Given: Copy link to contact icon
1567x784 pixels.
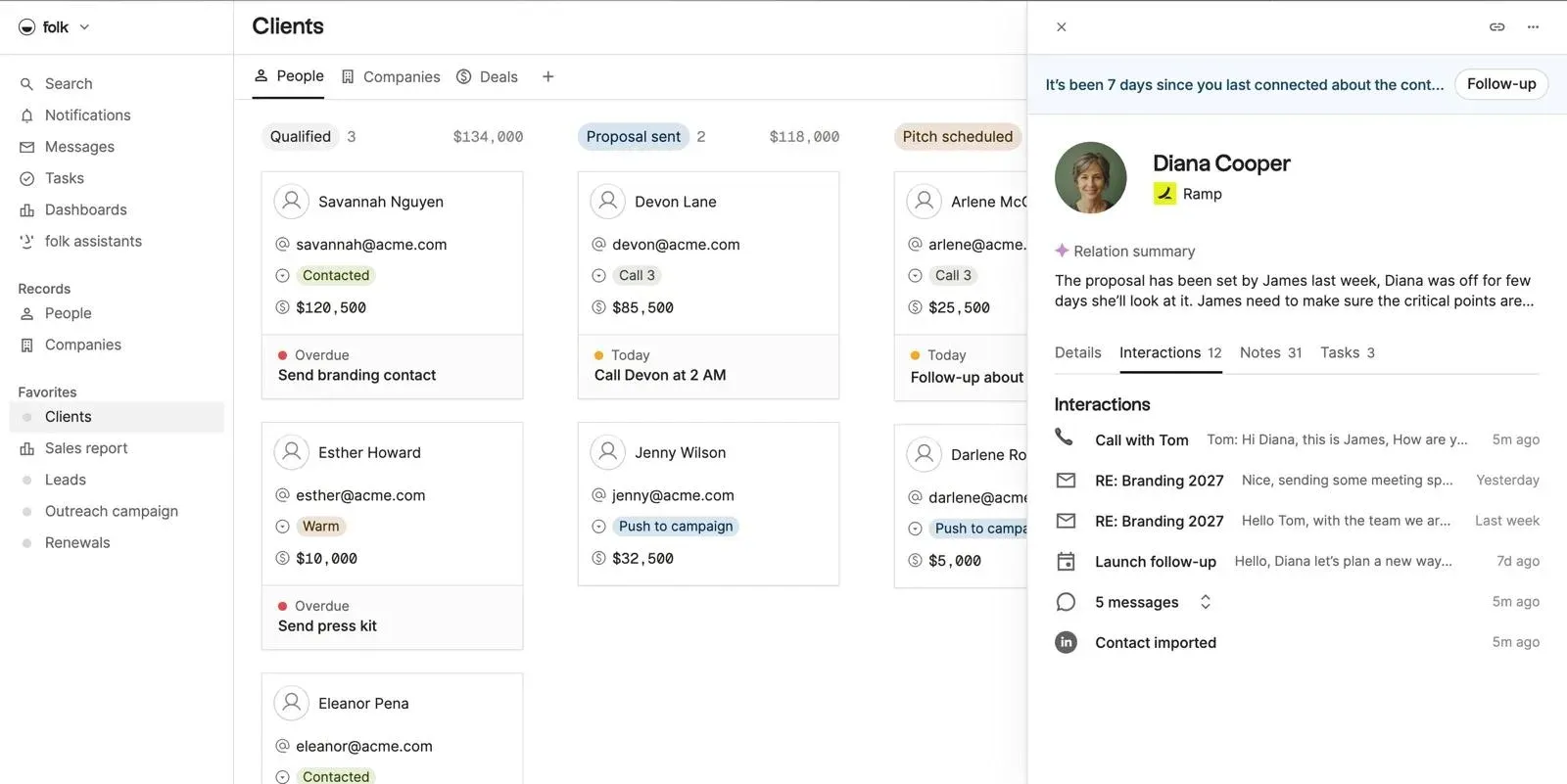Looking at the screenshot, I should coord(1497,27).
